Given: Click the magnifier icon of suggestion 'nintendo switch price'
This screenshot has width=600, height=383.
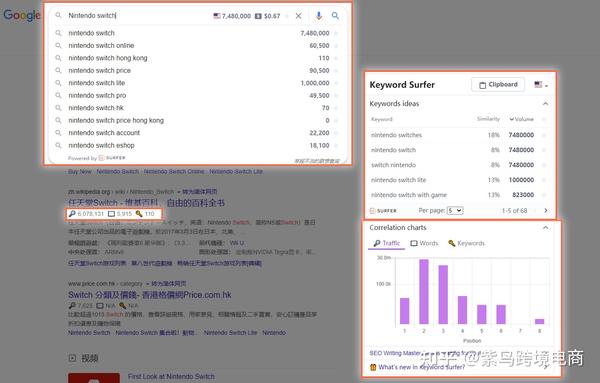Looking at the screenshot, I should [x=58, y=70].
